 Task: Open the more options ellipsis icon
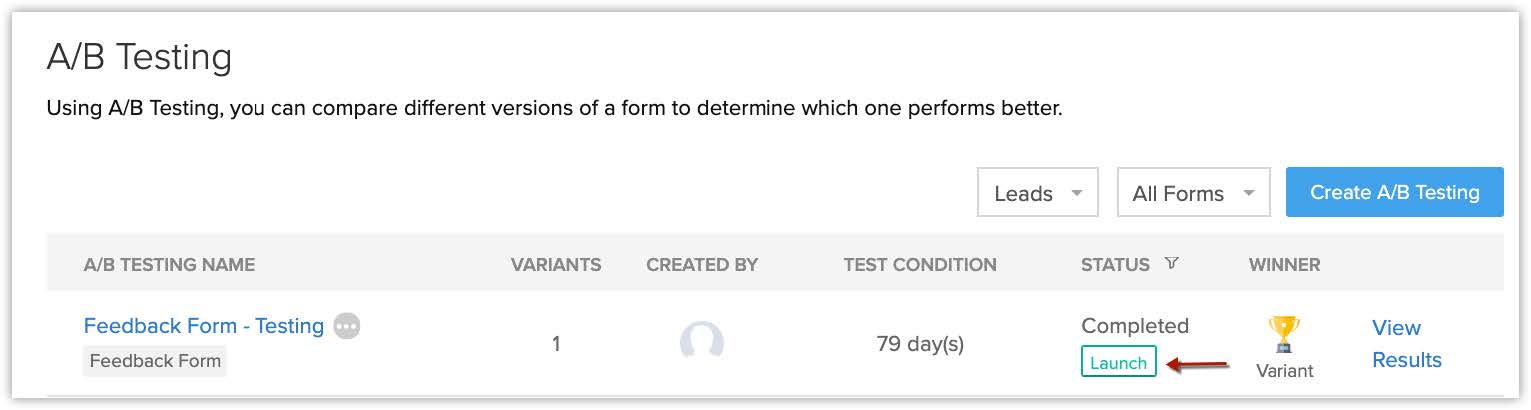point(347,326)
